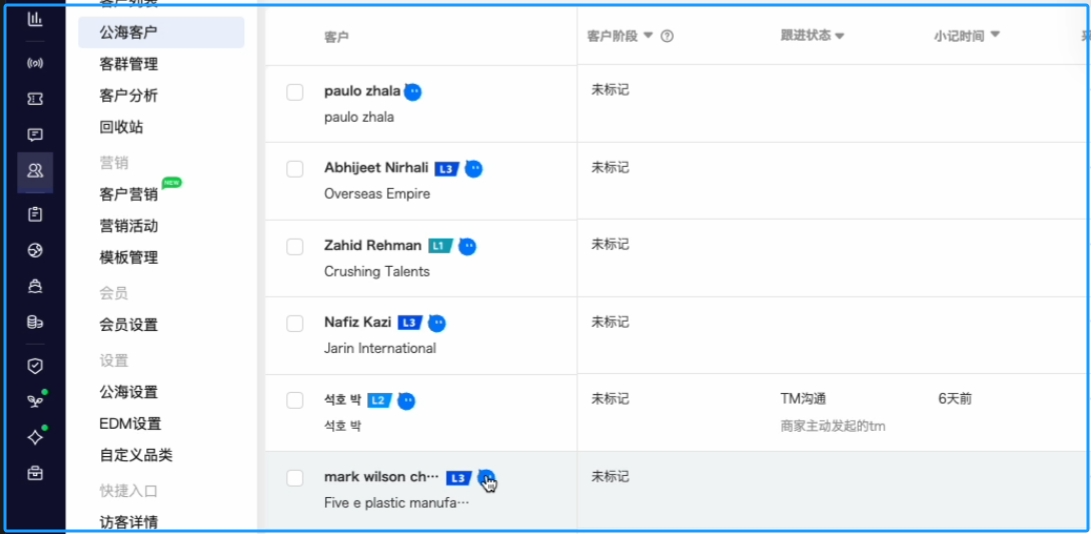Click the database coins sidebar icon

[x=35, y=322]
